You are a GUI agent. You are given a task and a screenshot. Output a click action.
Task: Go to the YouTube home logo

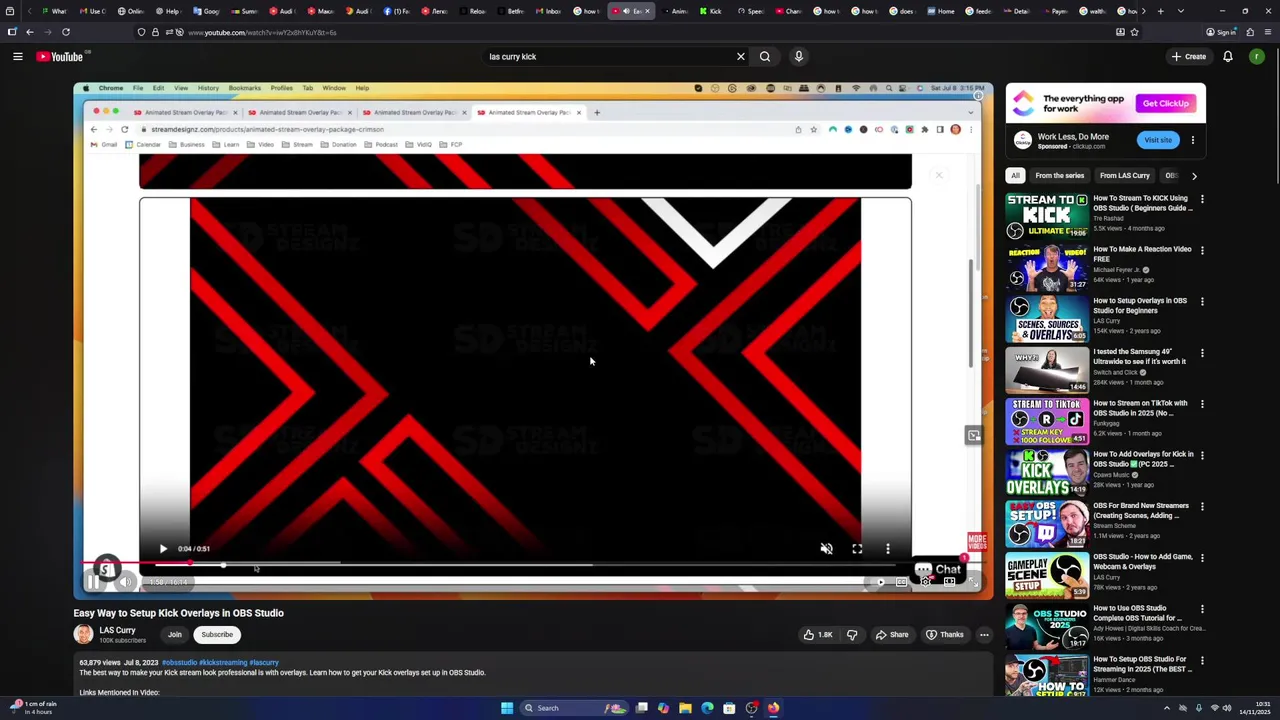click(x=60, y=57)
